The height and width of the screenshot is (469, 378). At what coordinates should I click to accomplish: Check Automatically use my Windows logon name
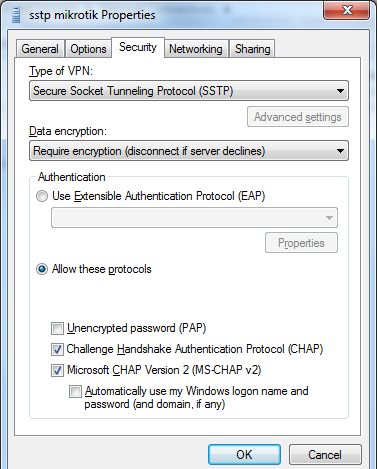[x=75, y=391]
